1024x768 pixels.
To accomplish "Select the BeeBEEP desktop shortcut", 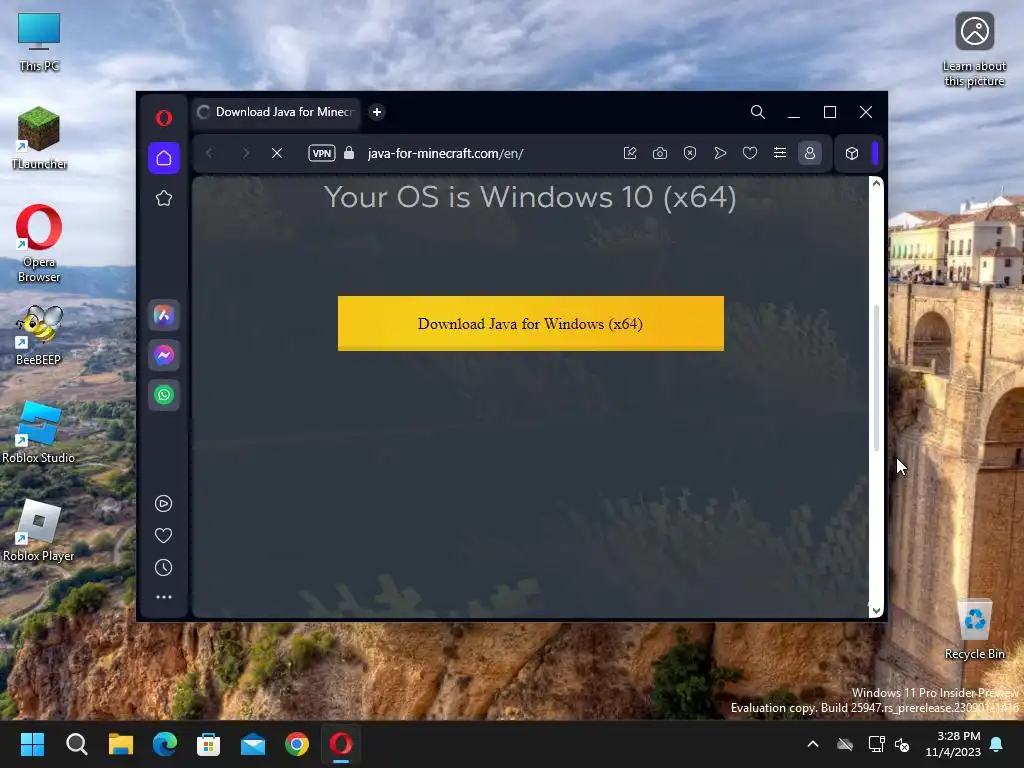I will [39, 335].
